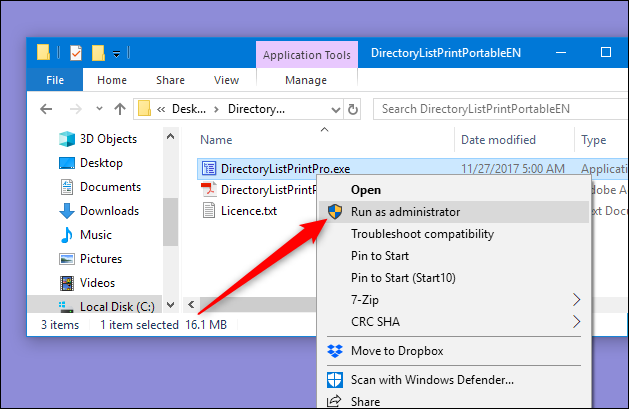Screen dimensions: 629x409
Task: Choose Troubleshoot compatibility
Action: [454, 234]
